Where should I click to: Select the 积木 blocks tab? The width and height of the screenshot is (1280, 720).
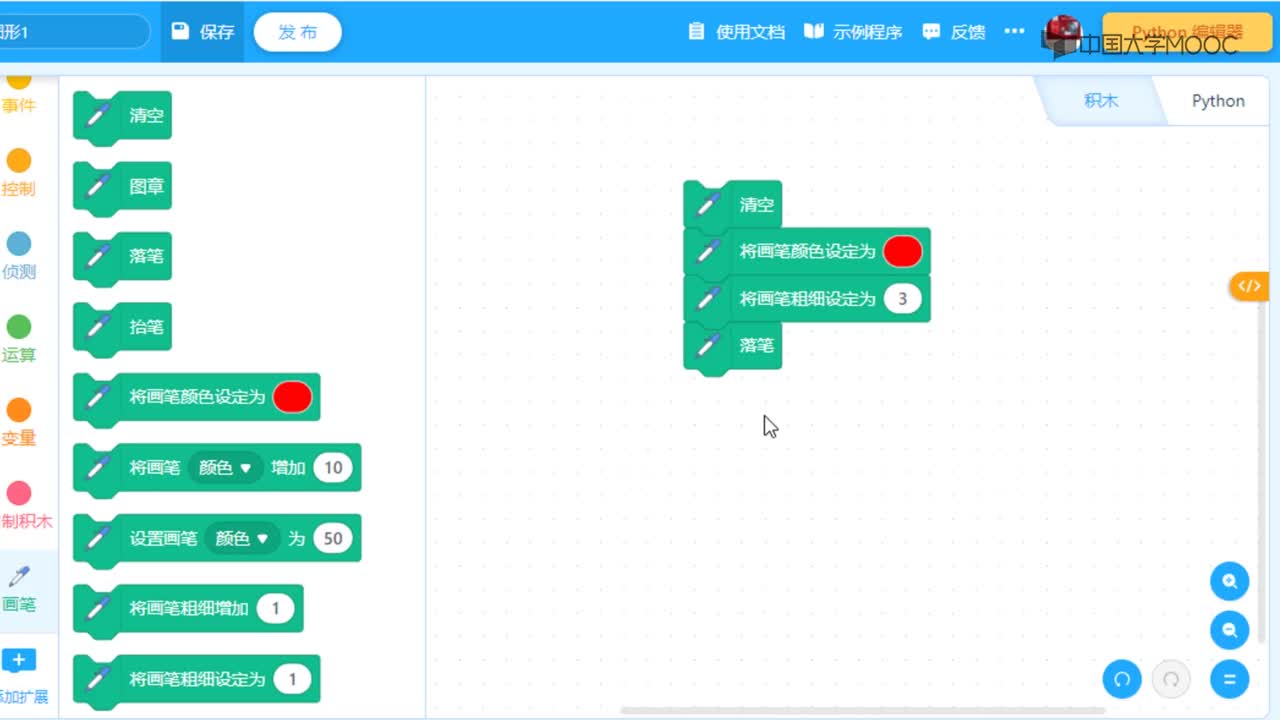pos(1101,101)
